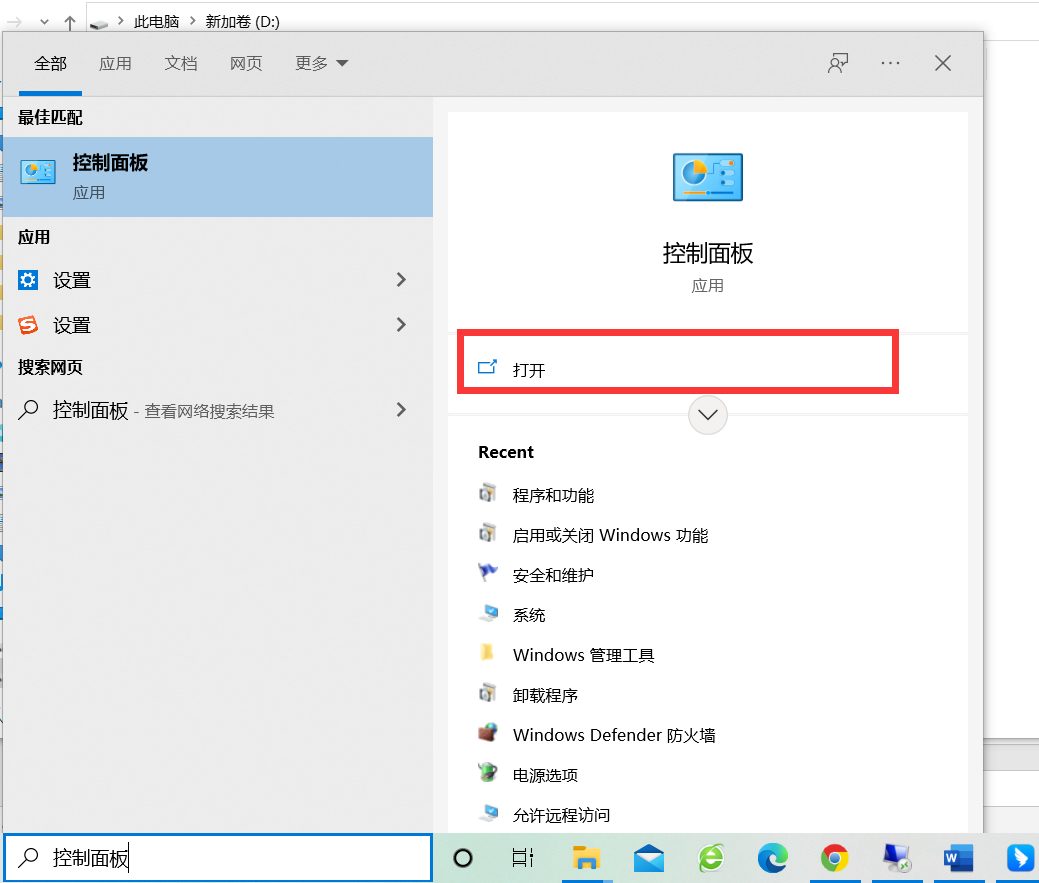Click the search box containing 控制面板
This screenshot has width=1039, height=883.
218,858
